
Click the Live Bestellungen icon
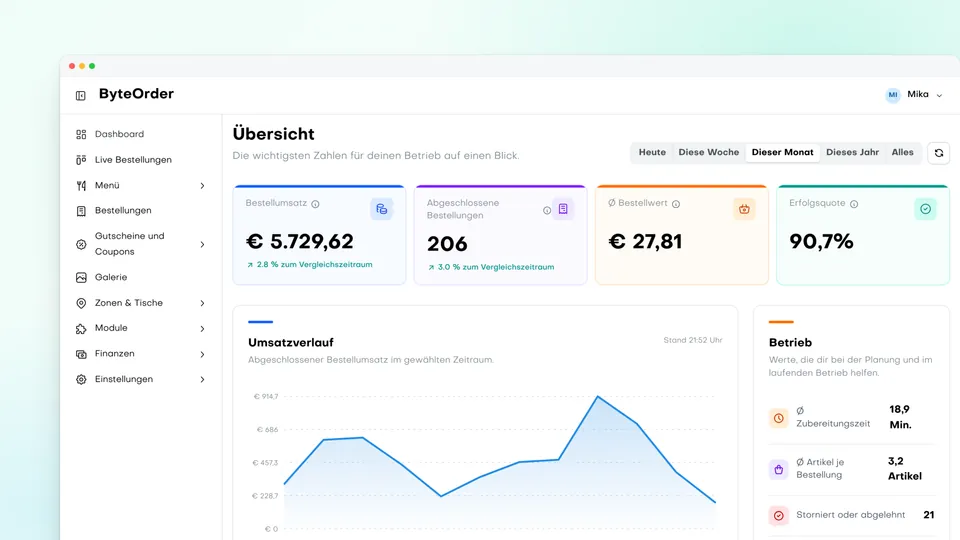(x=81, y=160)
